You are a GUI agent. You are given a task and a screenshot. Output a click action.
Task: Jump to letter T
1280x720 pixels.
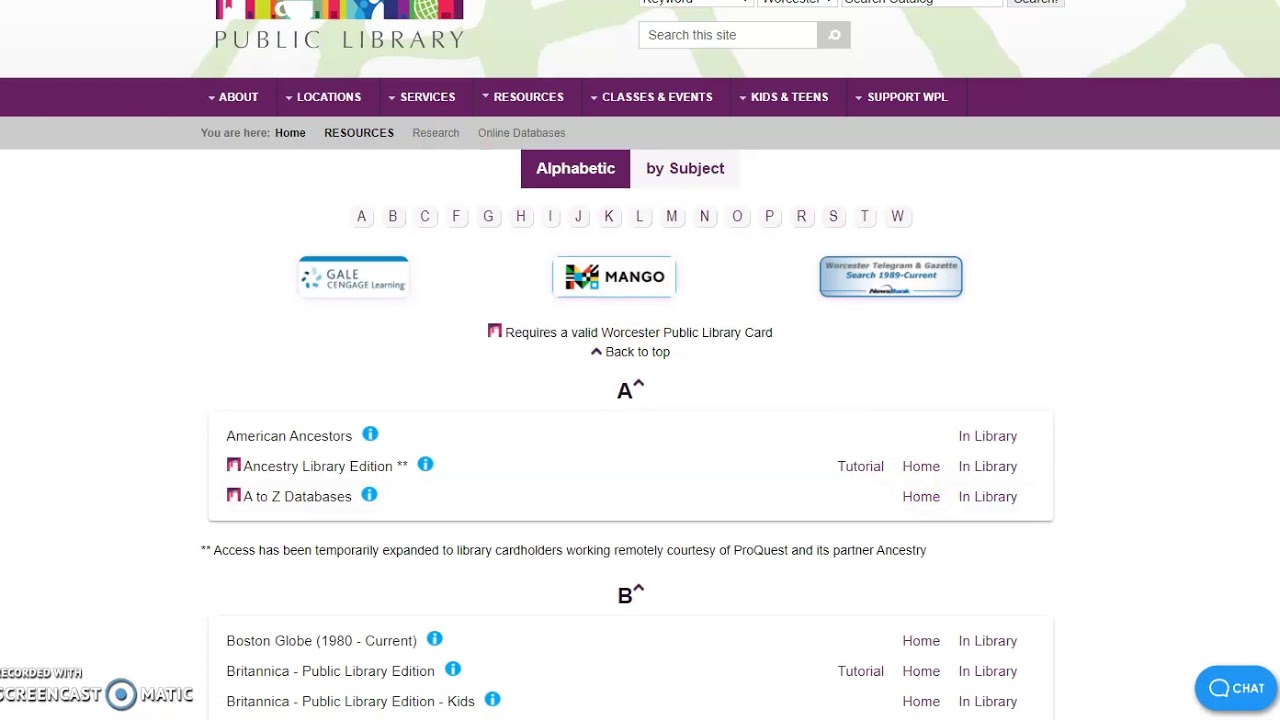pyautogui.click(x=865, y=216)
